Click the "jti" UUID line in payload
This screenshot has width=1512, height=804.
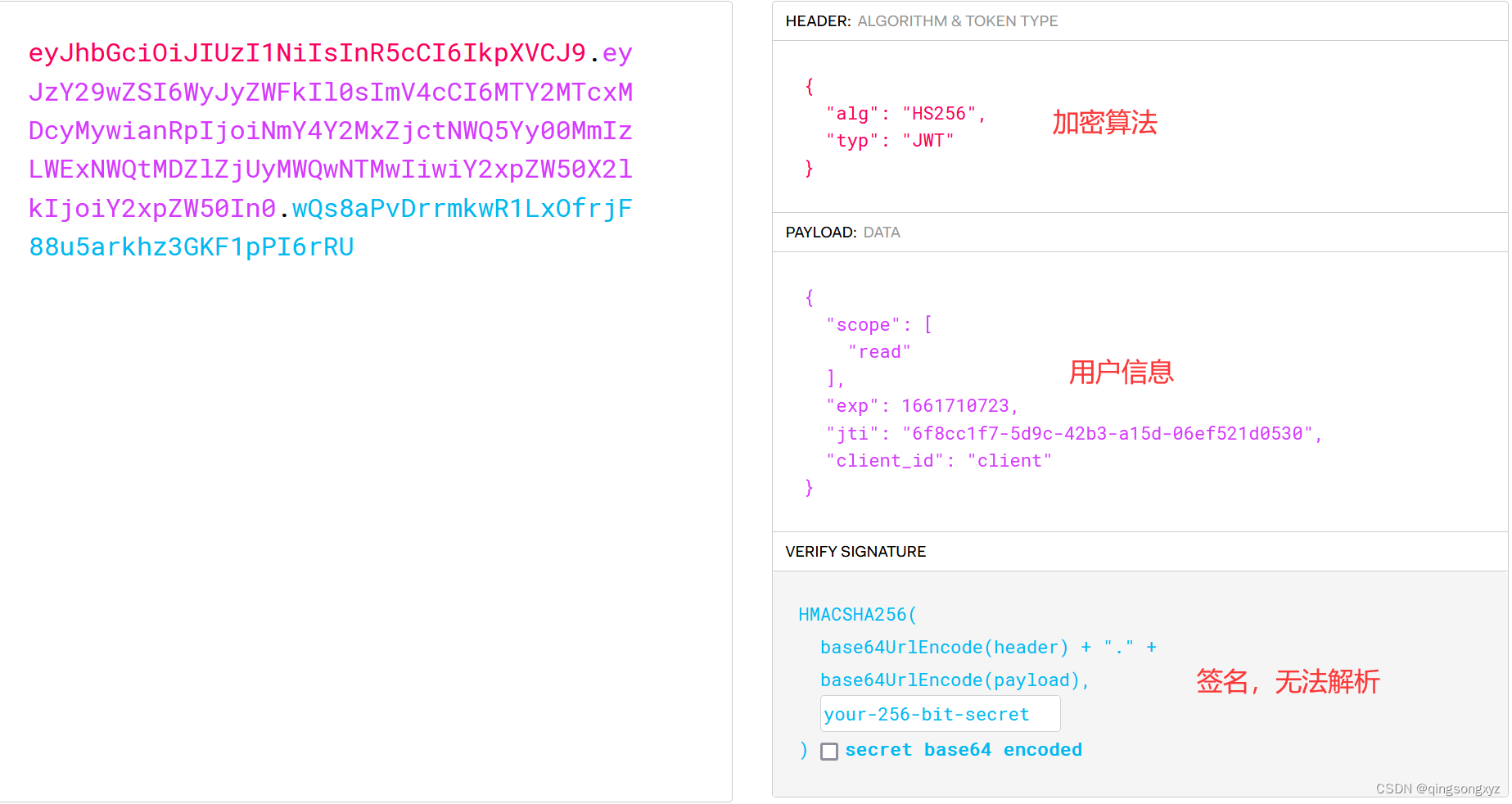[x=1075, y=433]
